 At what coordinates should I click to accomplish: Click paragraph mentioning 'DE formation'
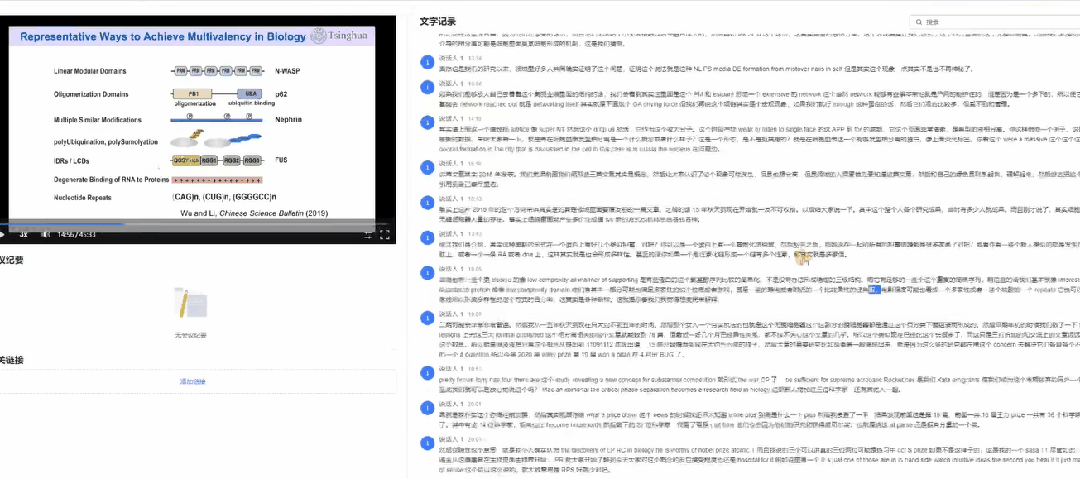pyautogui.click(x=705, y=69)
